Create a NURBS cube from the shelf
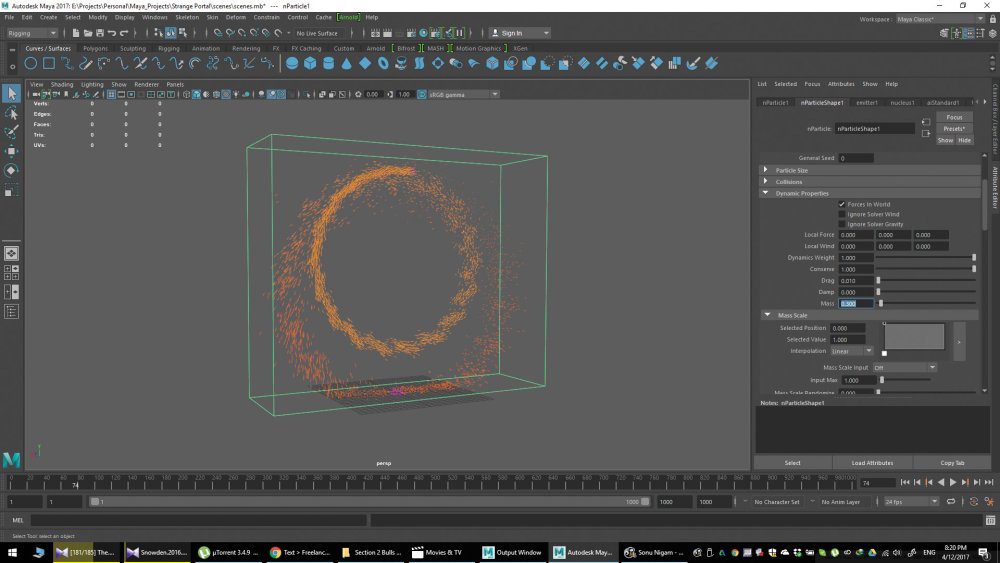 pyautogui.click(x=310, y=63)
